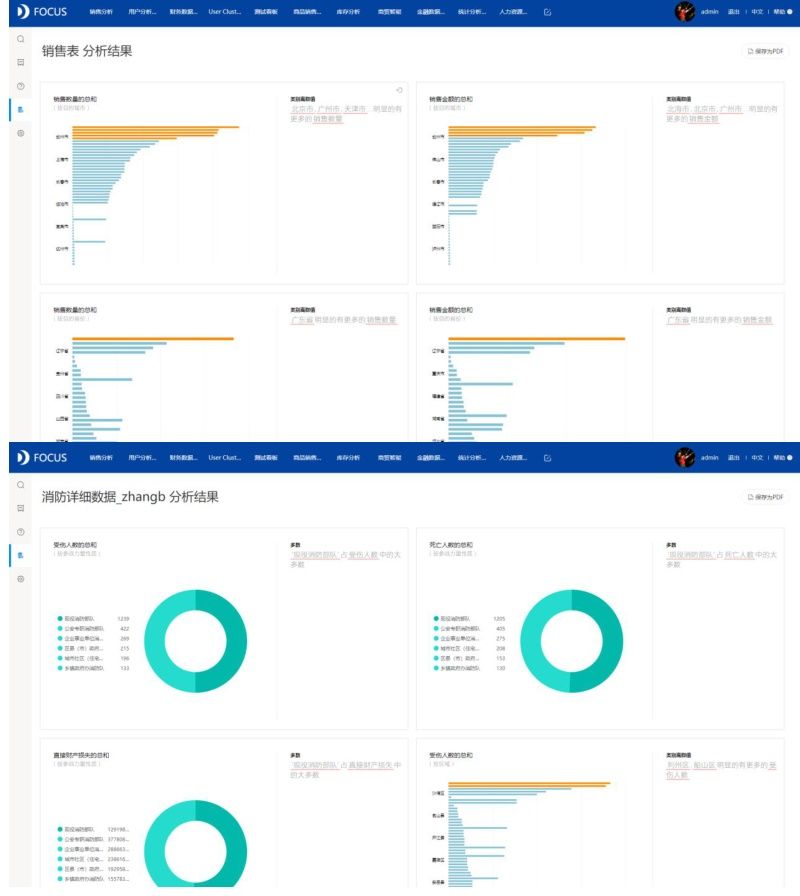Open the user avatar above the 销售表 page

click(685, 11)
